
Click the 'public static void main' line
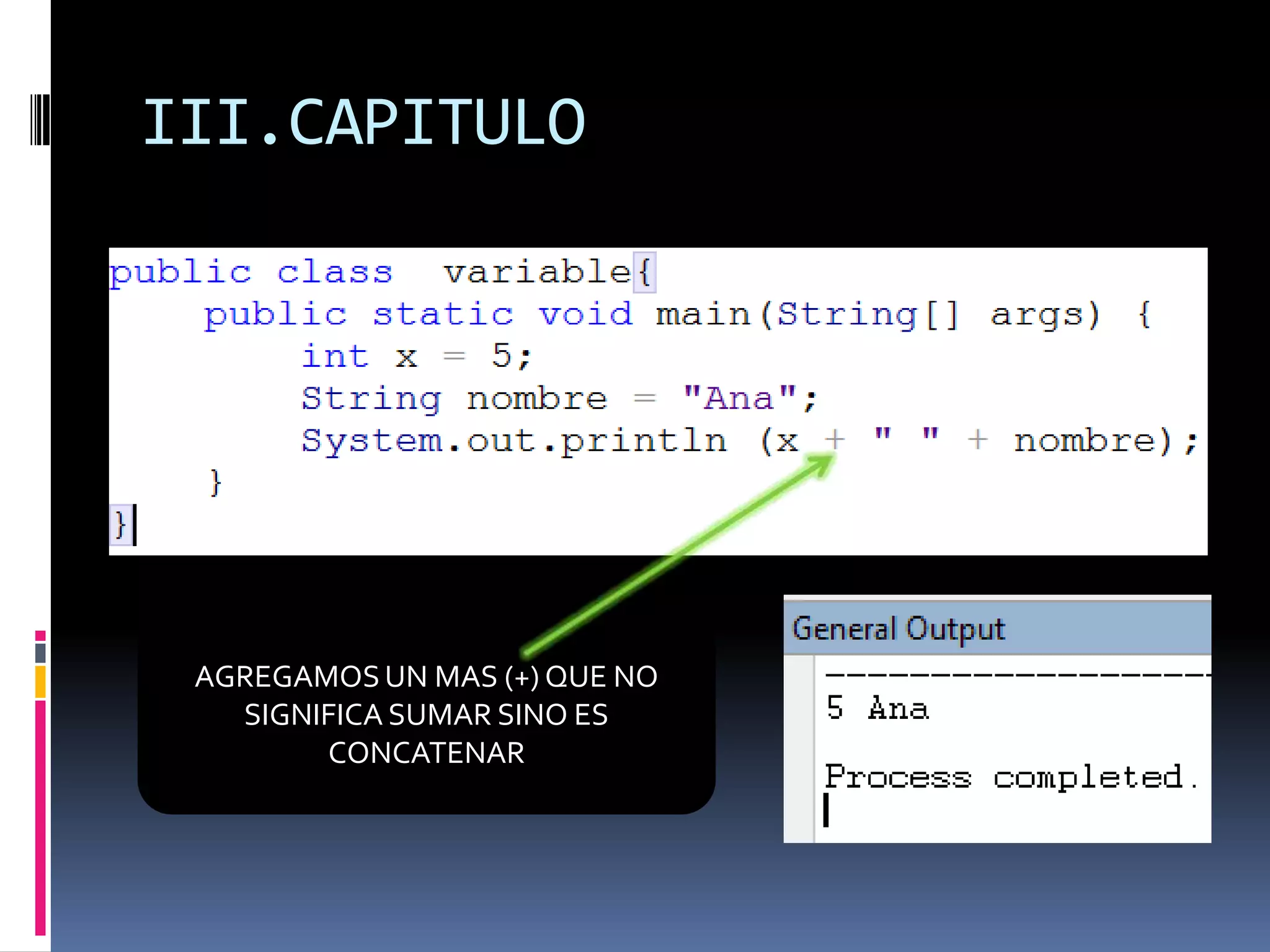click(x=678, y=315)
